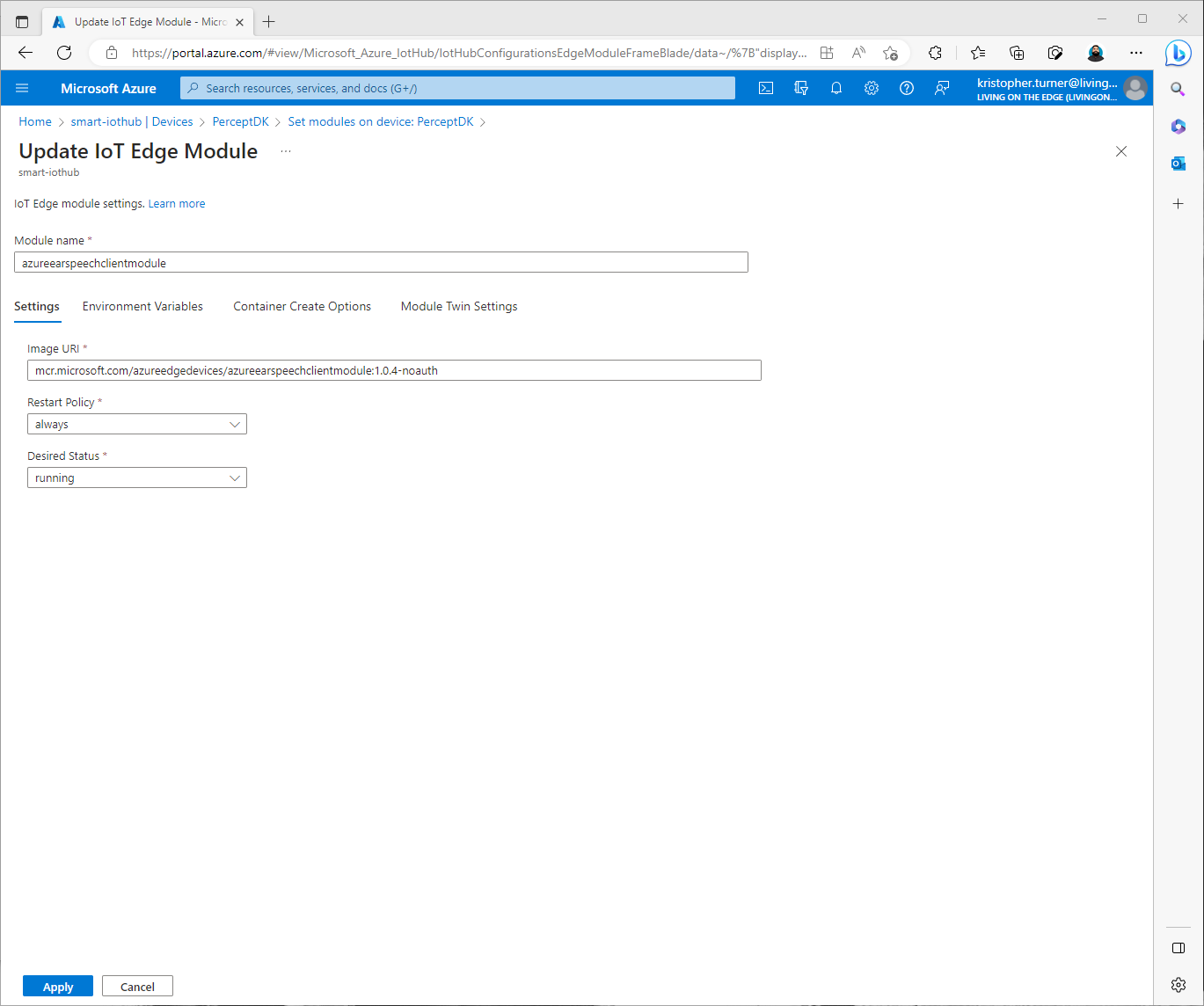Viewport: 1204px width, 1006px height.
Task: Switch to Environment Variables tab
Action: point(142,306)
